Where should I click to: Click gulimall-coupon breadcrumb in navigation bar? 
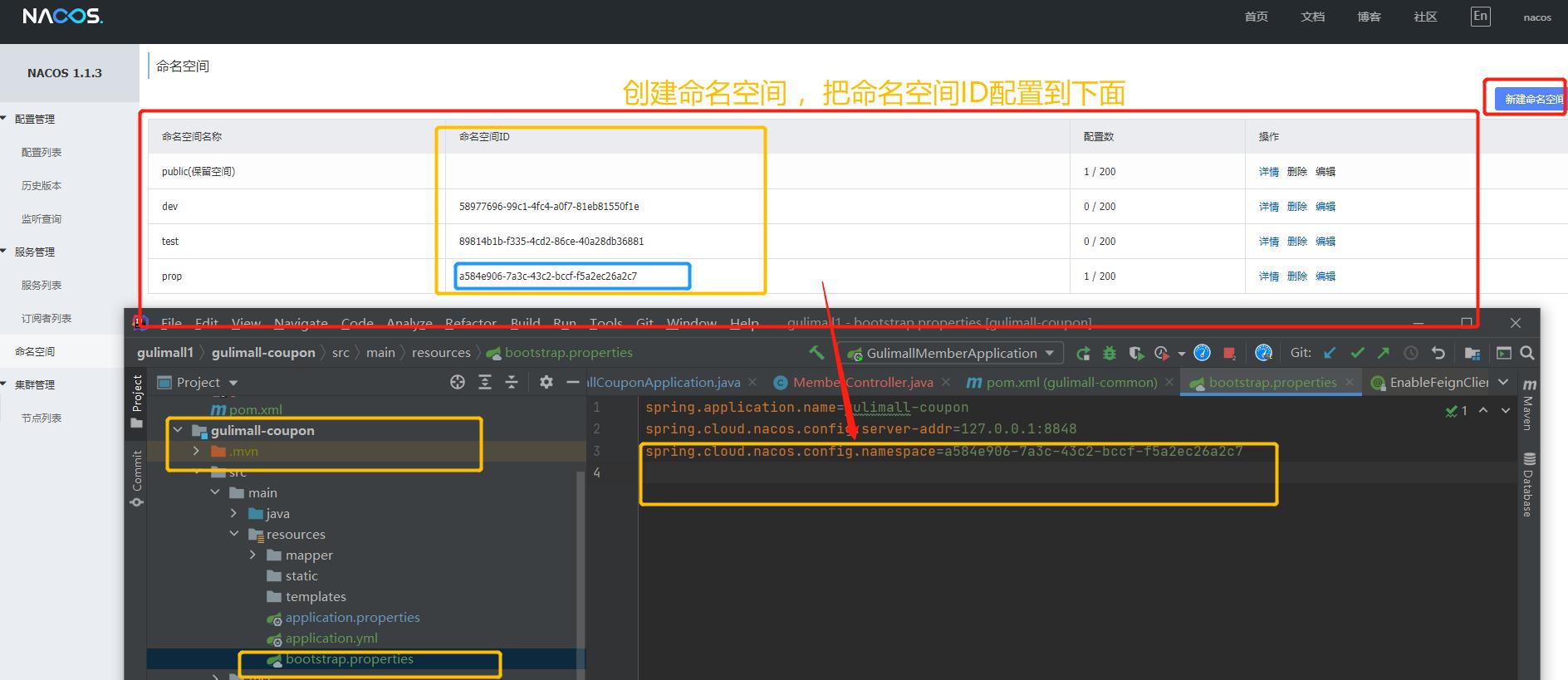pyautogui.click(x=263, y=352)
